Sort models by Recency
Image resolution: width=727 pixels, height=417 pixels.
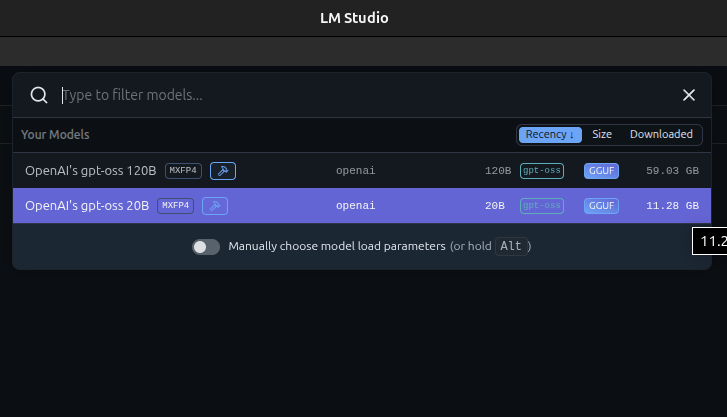click(x=549, y=134)
